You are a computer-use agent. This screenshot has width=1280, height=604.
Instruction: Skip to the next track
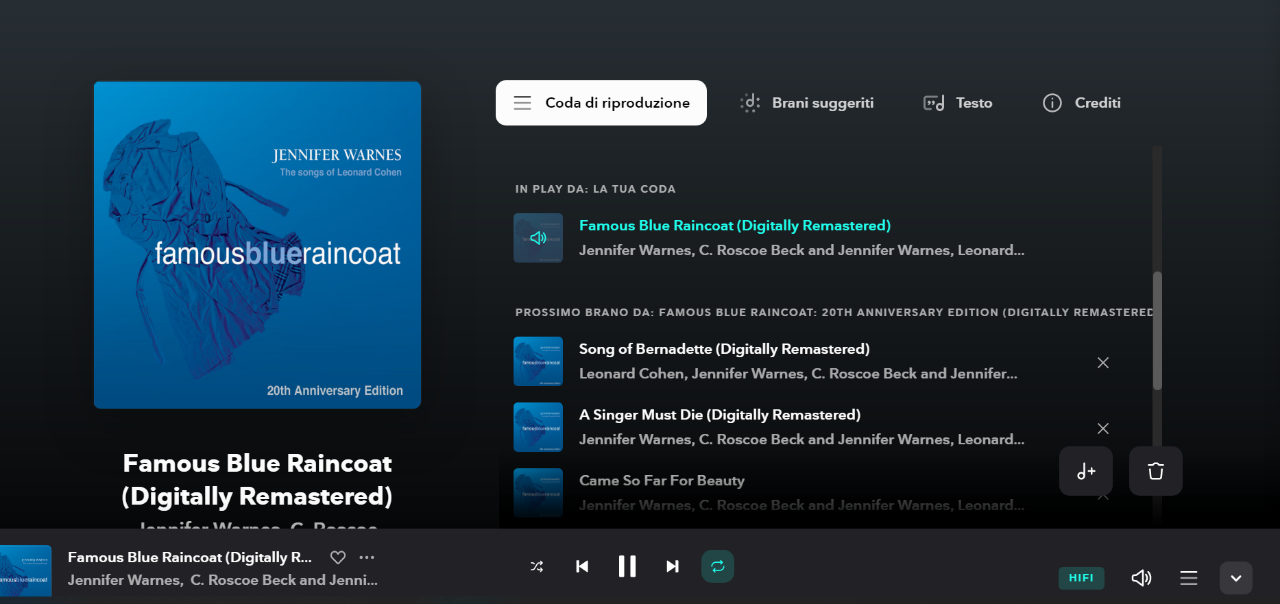tap(672, 566)
